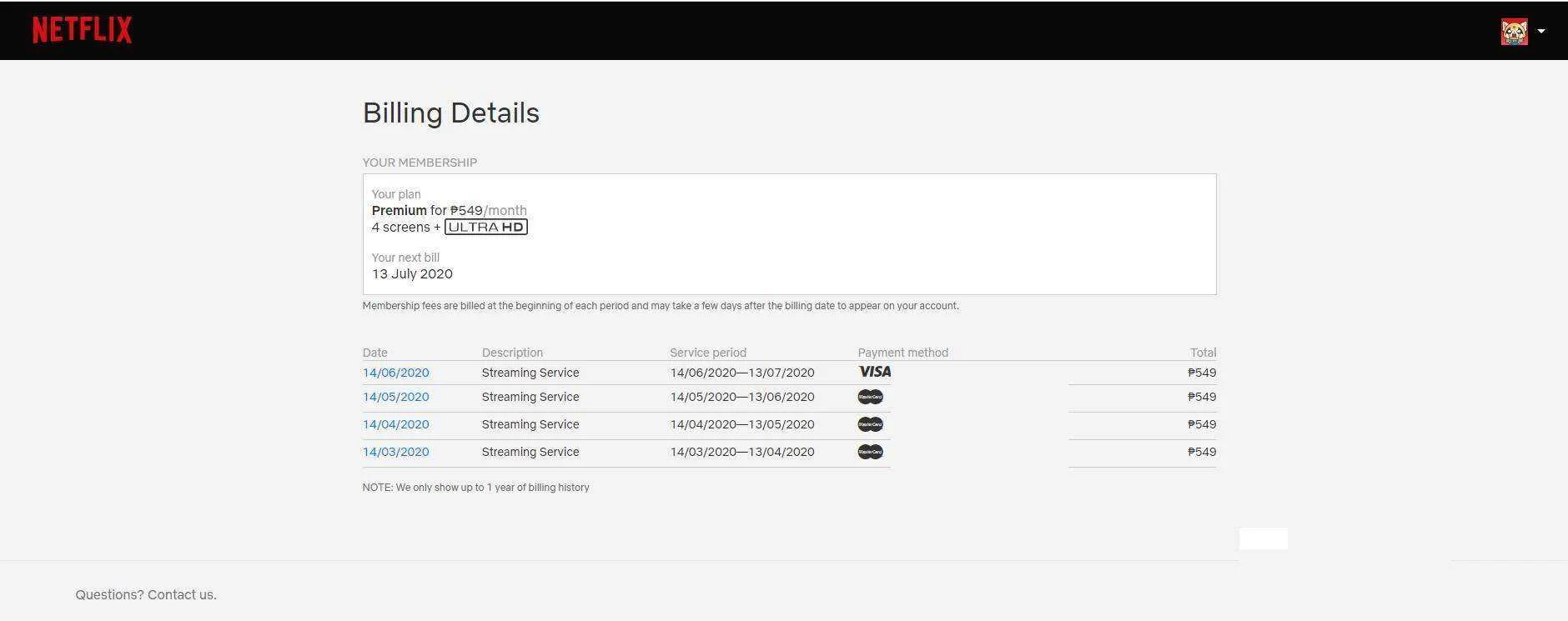Click service period 14/03/2020—13/04/2020
Viewport: 1568px width, 621px height.
pos(742,452)
